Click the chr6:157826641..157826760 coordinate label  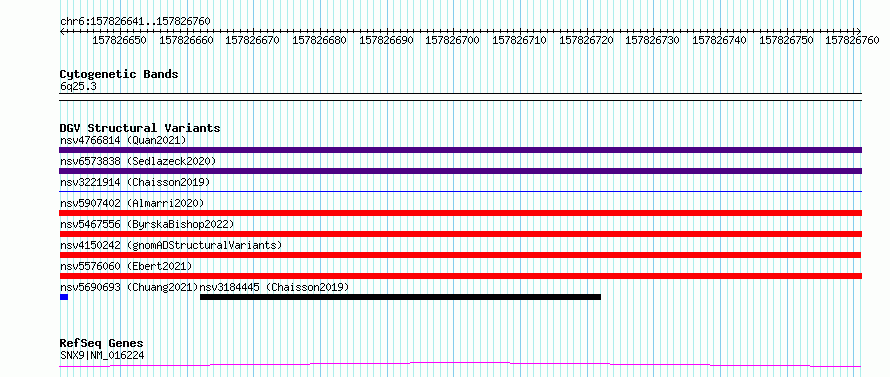[x=135, y=21]
